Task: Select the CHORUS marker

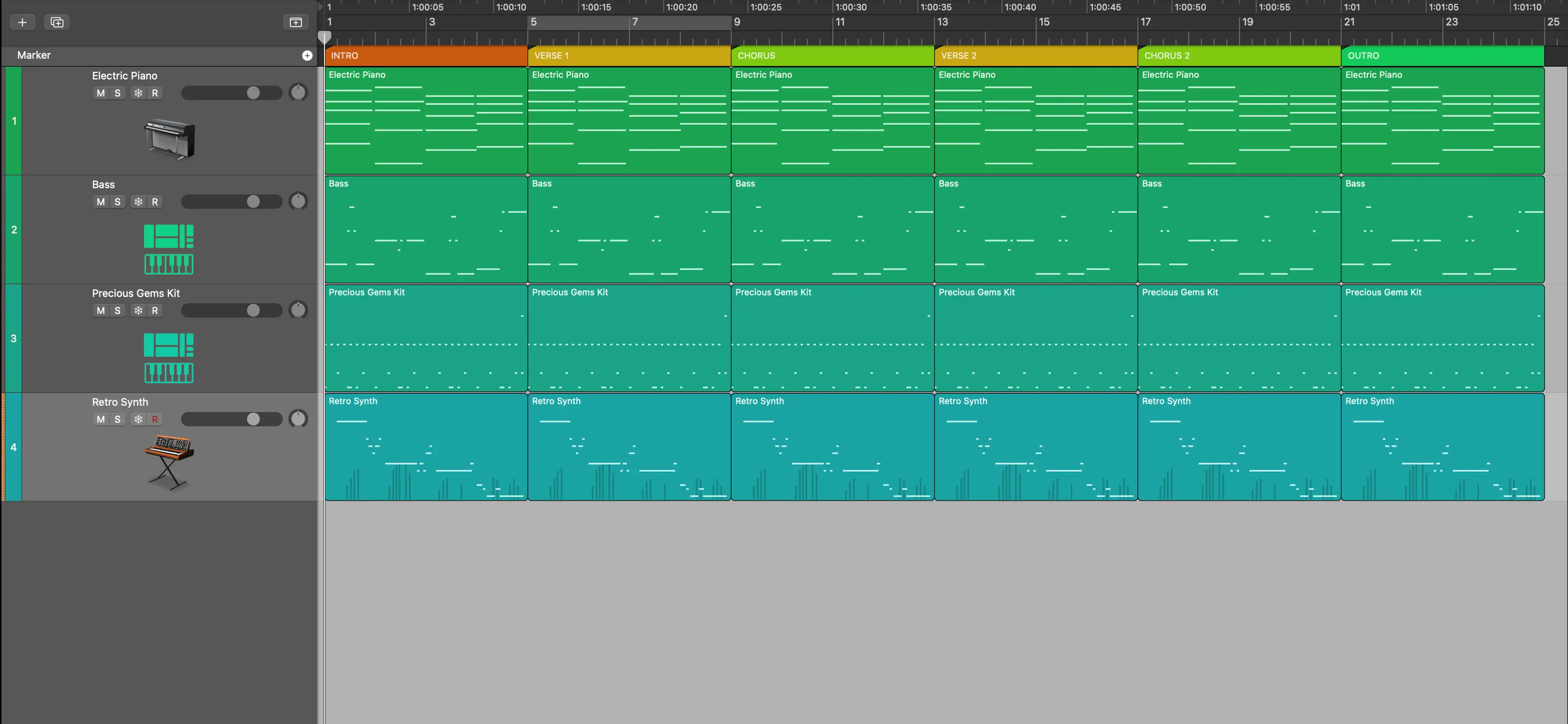Action: point(833,56)
